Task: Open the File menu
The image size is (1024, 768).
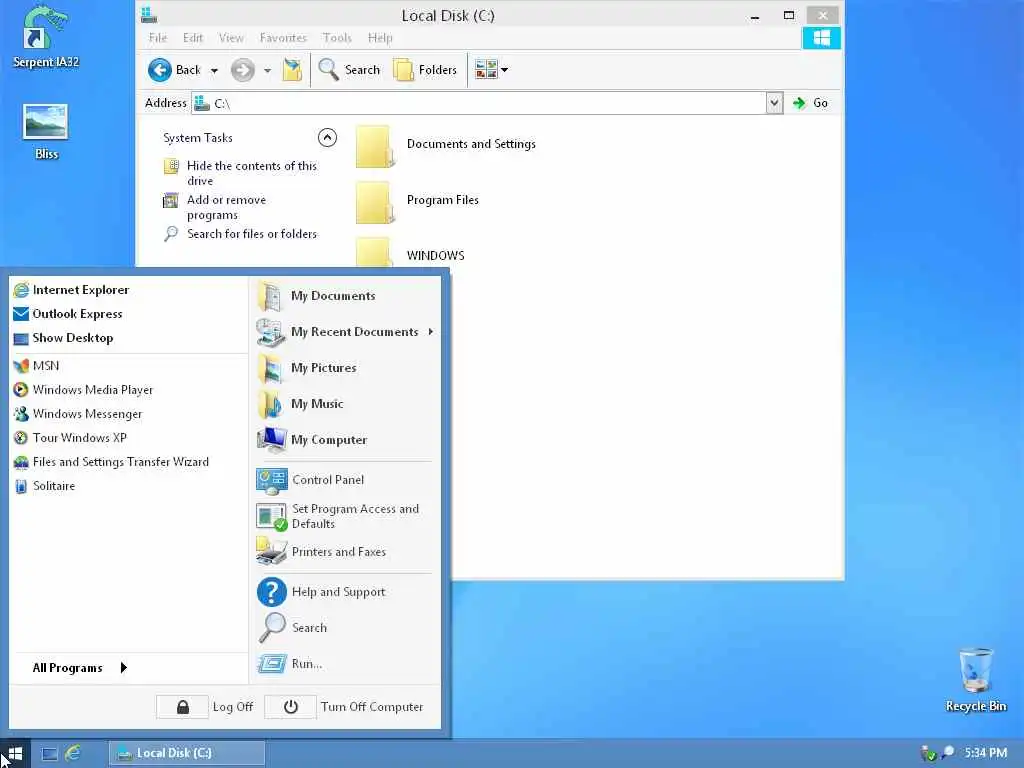Action: coord(158,38)
